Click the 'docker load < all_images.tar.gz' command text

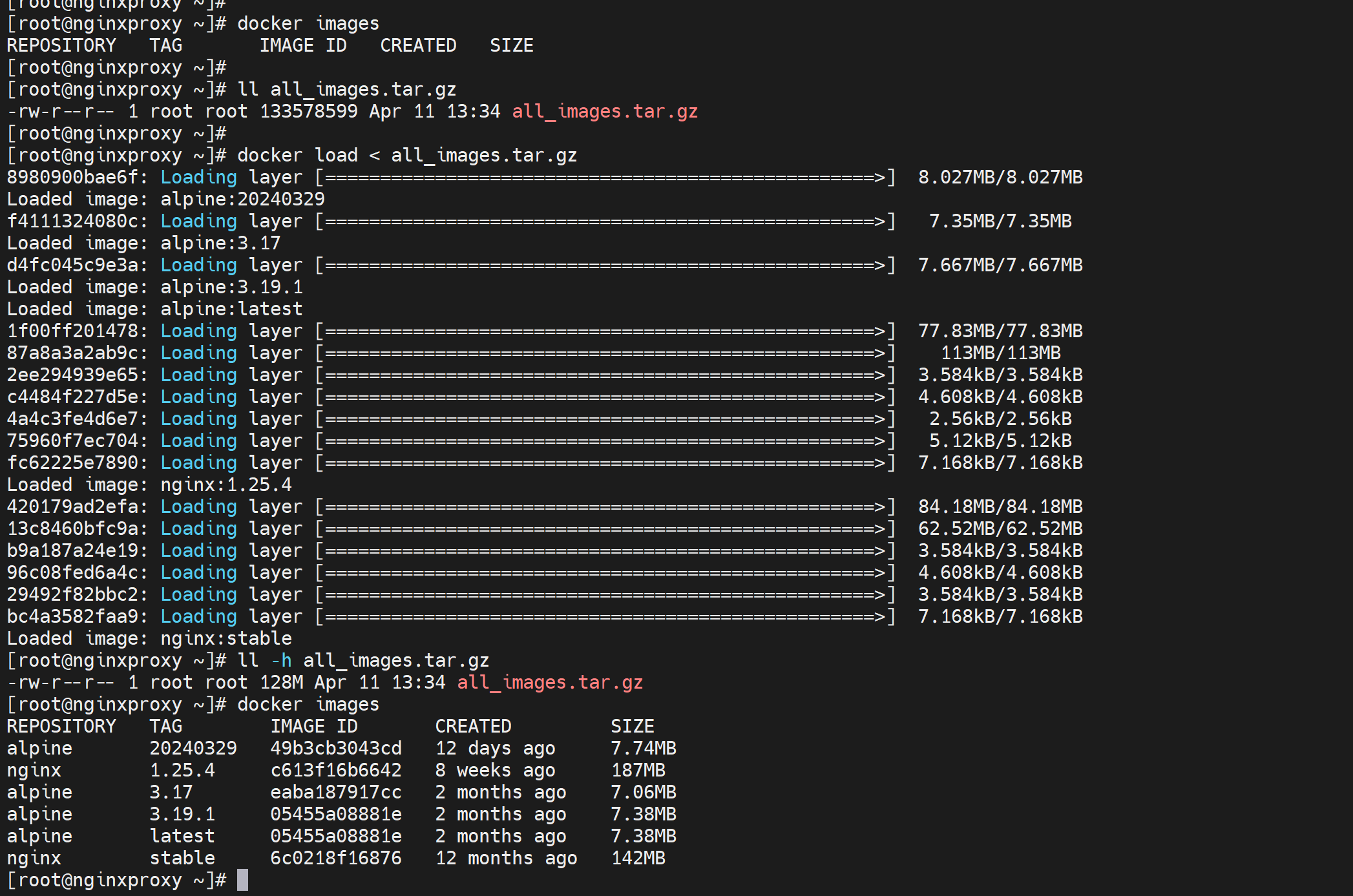point(407,155)
